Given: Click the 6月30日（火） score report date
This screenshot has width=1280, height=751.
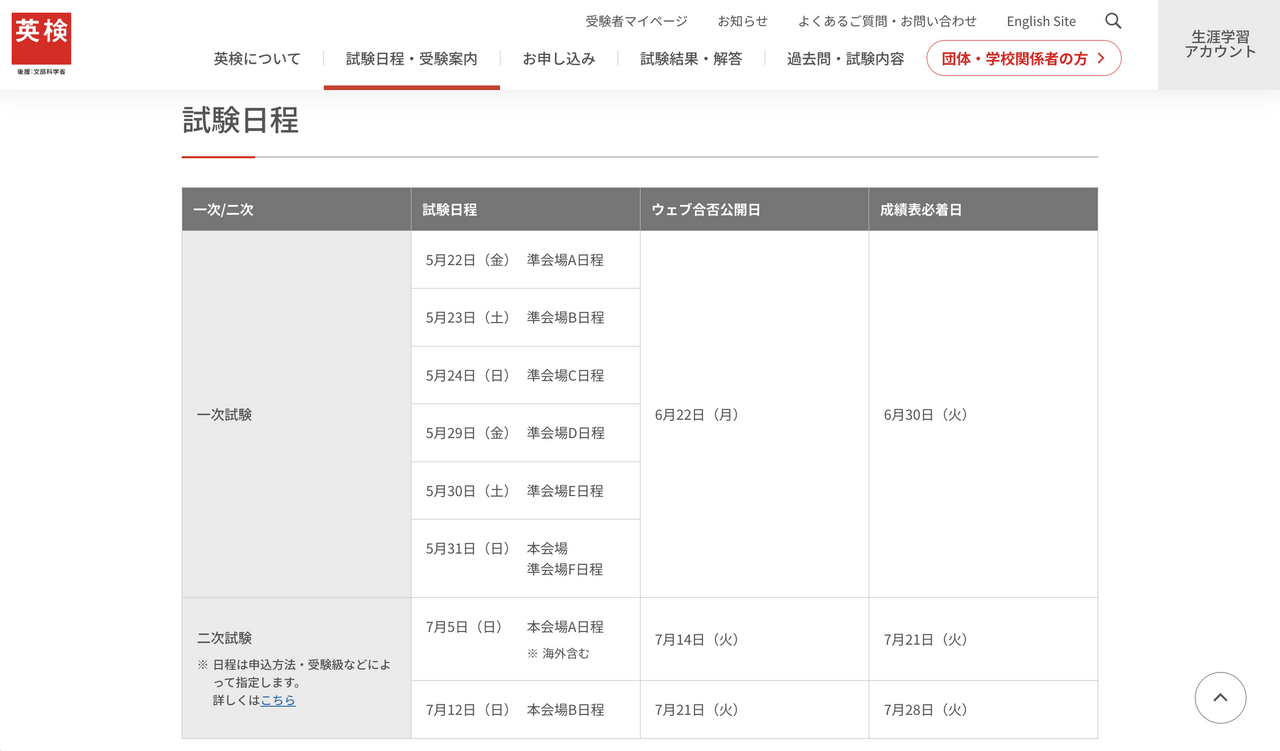Looking at the screenshot, I should tap(926, 414).
